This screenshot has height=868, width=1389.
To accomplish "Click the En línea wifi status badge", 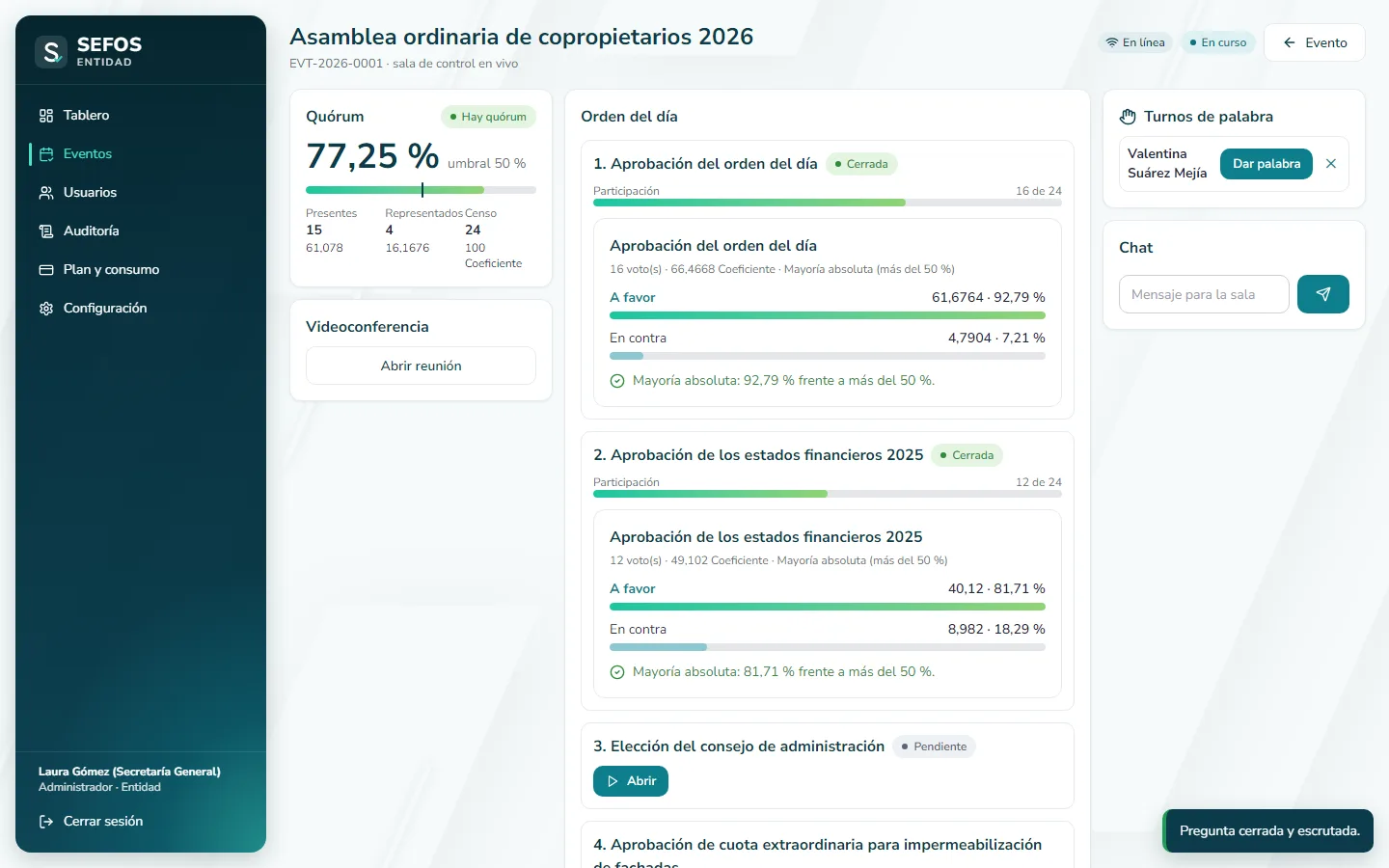I will point(1135,42).
